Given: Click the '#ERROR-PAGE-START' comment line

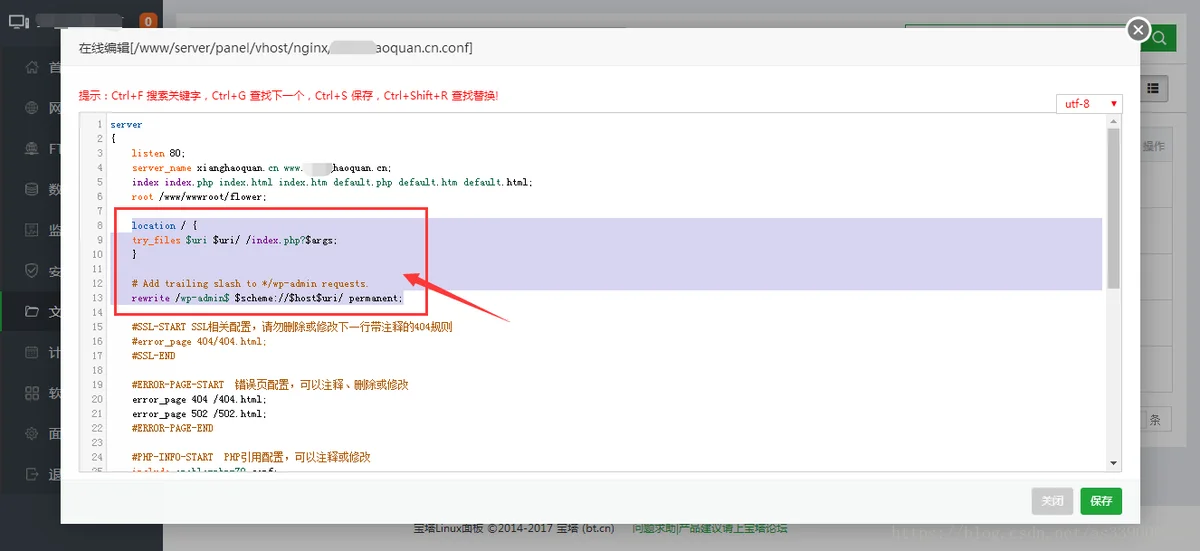Looking at the screenshot, I should click(x=269, y=385).
